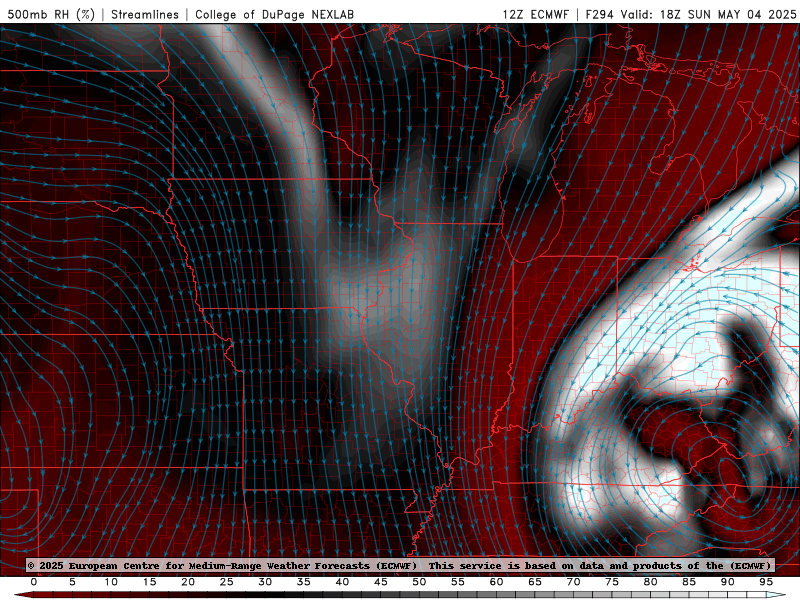Click the "85" value on the RH scale

689,582
